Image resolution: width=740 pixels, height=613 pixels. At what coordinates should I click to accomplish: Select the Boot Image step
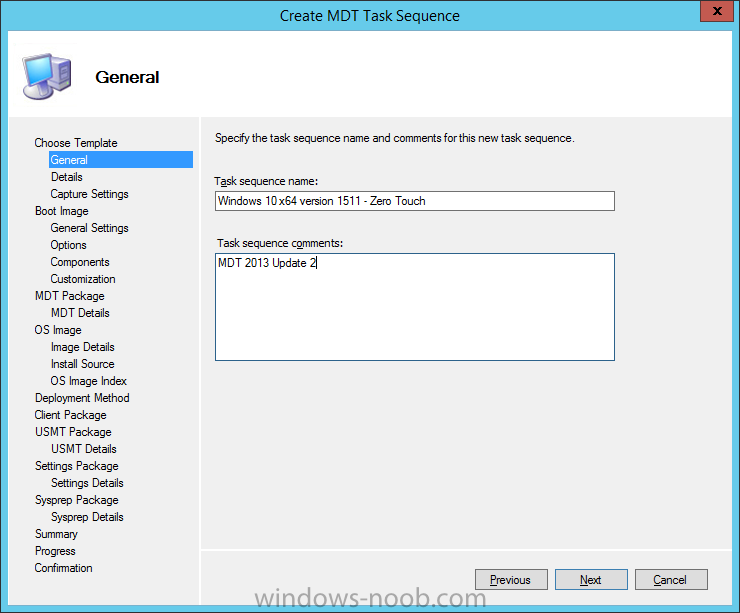tap(61, 211)
